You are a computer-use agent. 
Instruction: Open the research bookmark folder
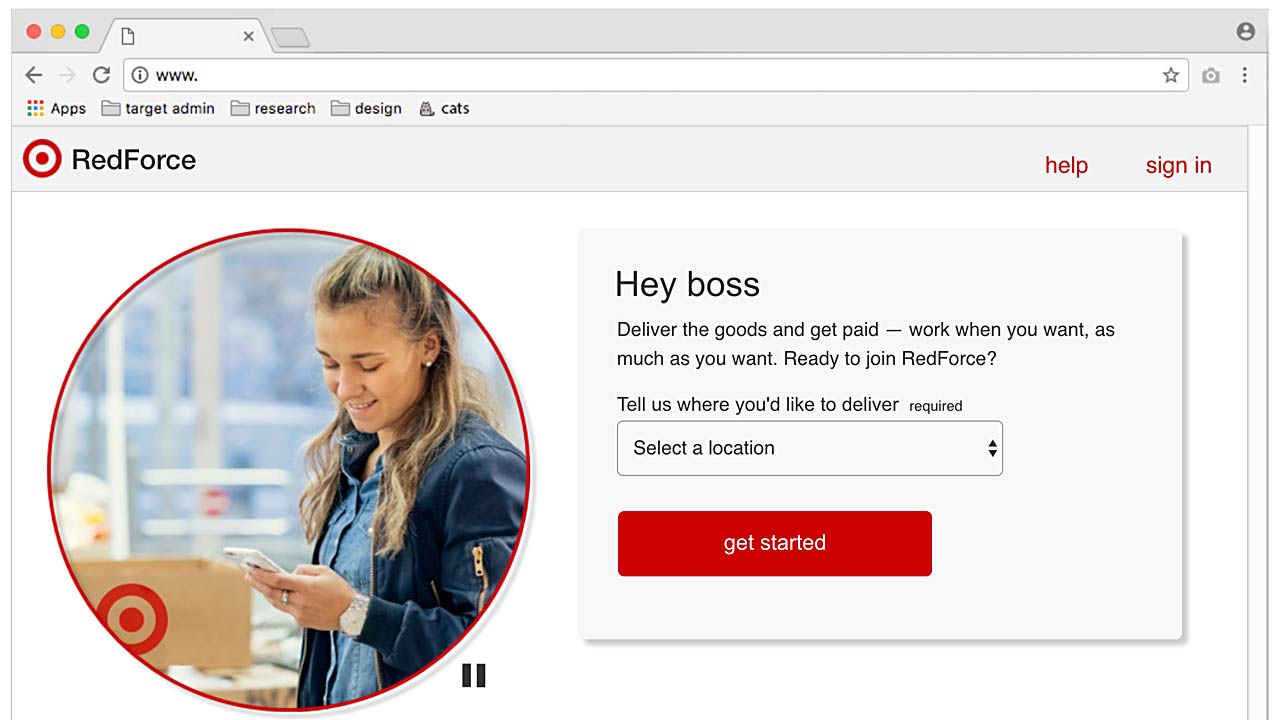pyautogui.click(x=273, y=108)
